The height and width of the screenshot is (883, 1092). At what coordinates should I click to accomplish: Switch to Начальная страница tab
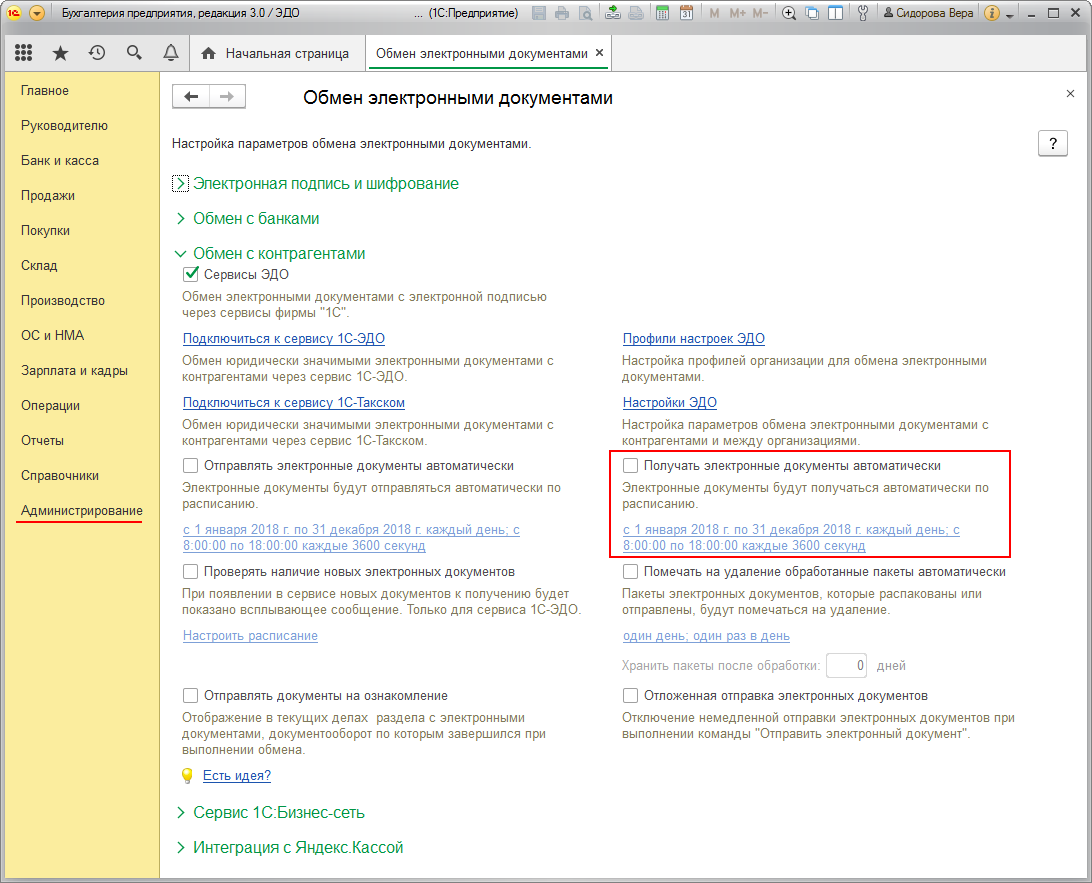pos(275,53)
